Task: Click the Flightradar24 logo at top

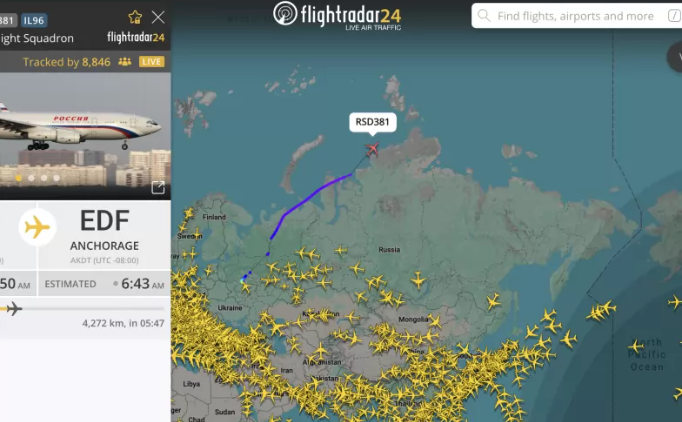Action: tap(337, 16)
